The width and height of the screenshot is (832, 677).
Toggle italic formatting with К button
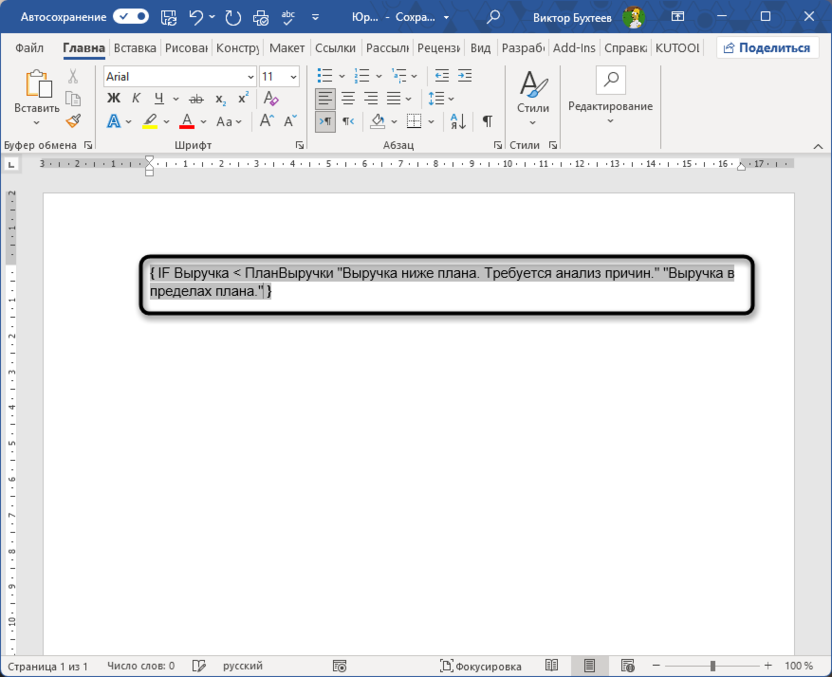136,98
